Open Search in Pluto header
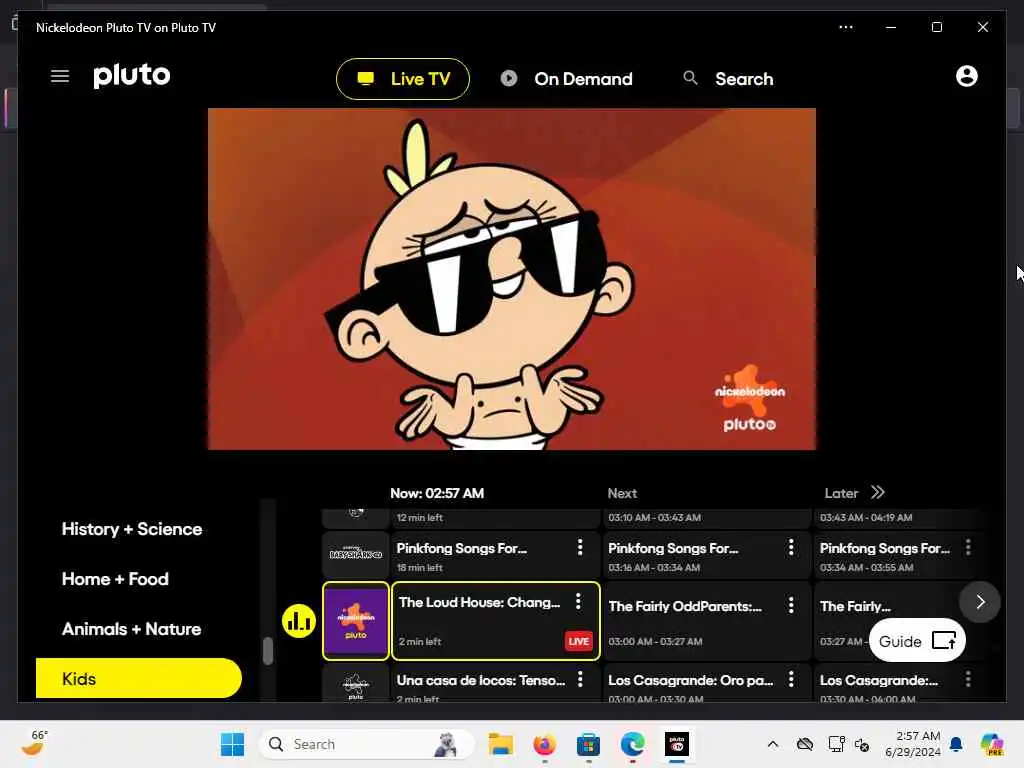 tap(728, 79)
